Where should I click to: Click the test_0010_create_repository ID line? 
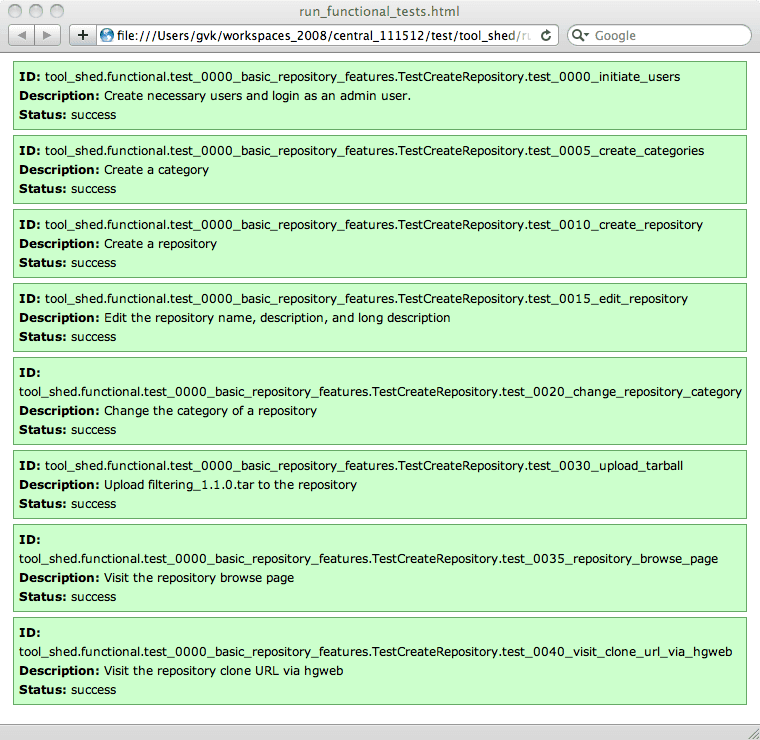click(373, 225)
